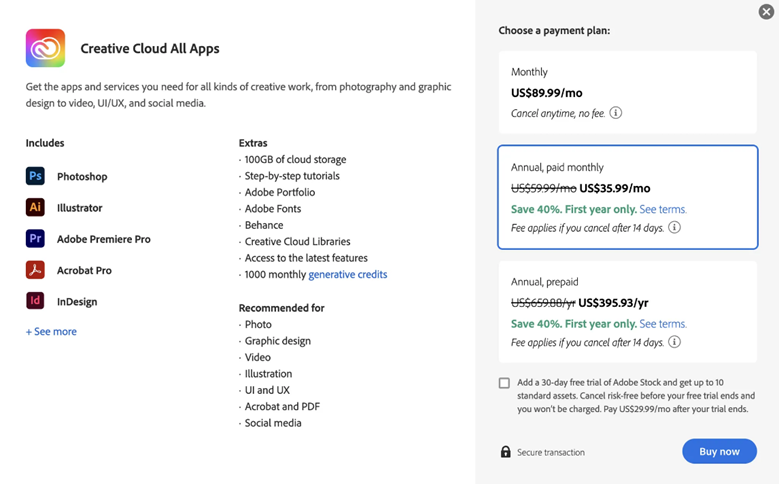The height and width of the screenshot is (484, 779).
Task: Open See terms in Annual prepaid plan
Action: click(663, 324)
